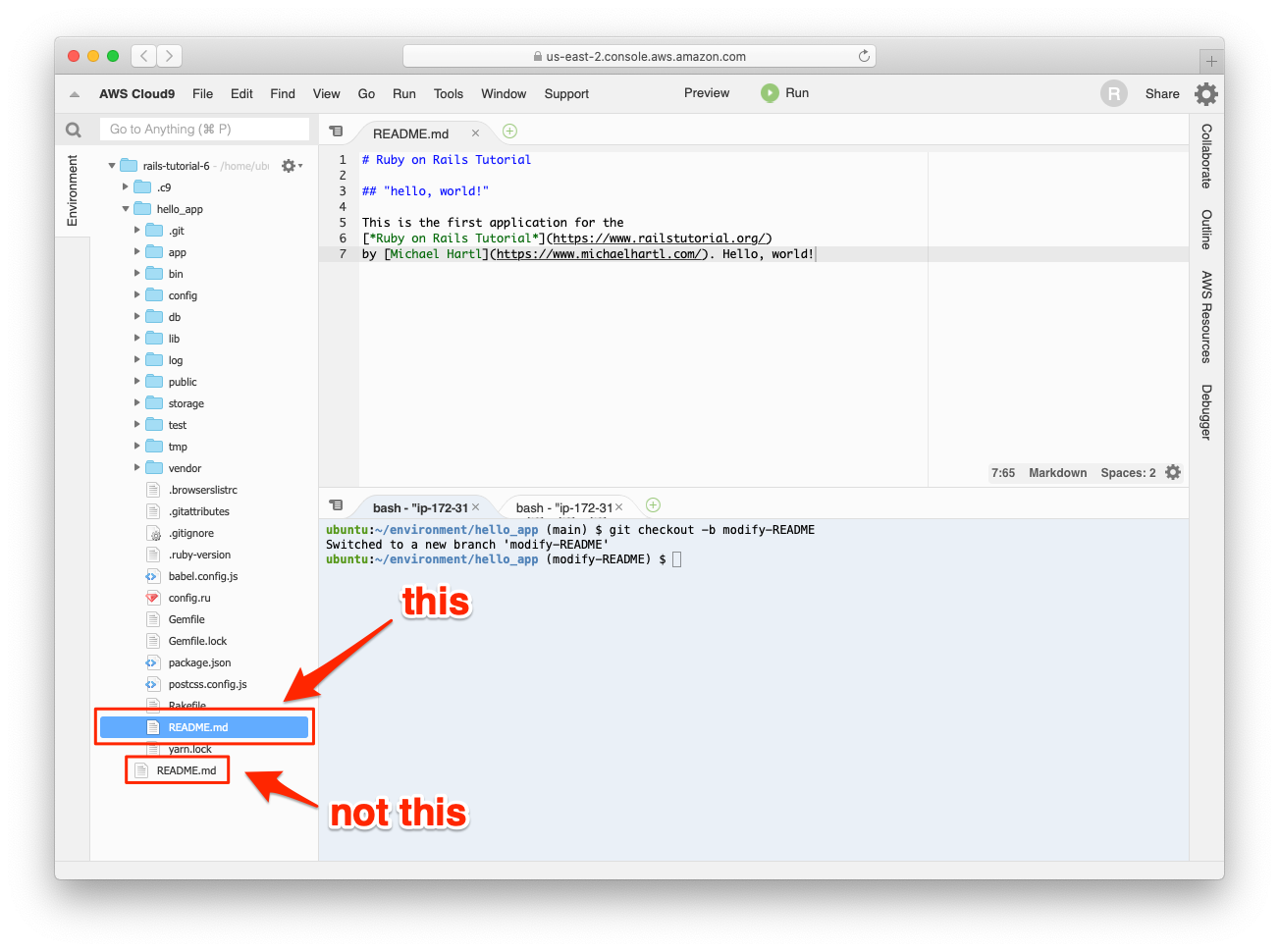This screenshot has width=1279, height=952.
Task: Open editor pane tab list icon
Action: pos(336,132)
